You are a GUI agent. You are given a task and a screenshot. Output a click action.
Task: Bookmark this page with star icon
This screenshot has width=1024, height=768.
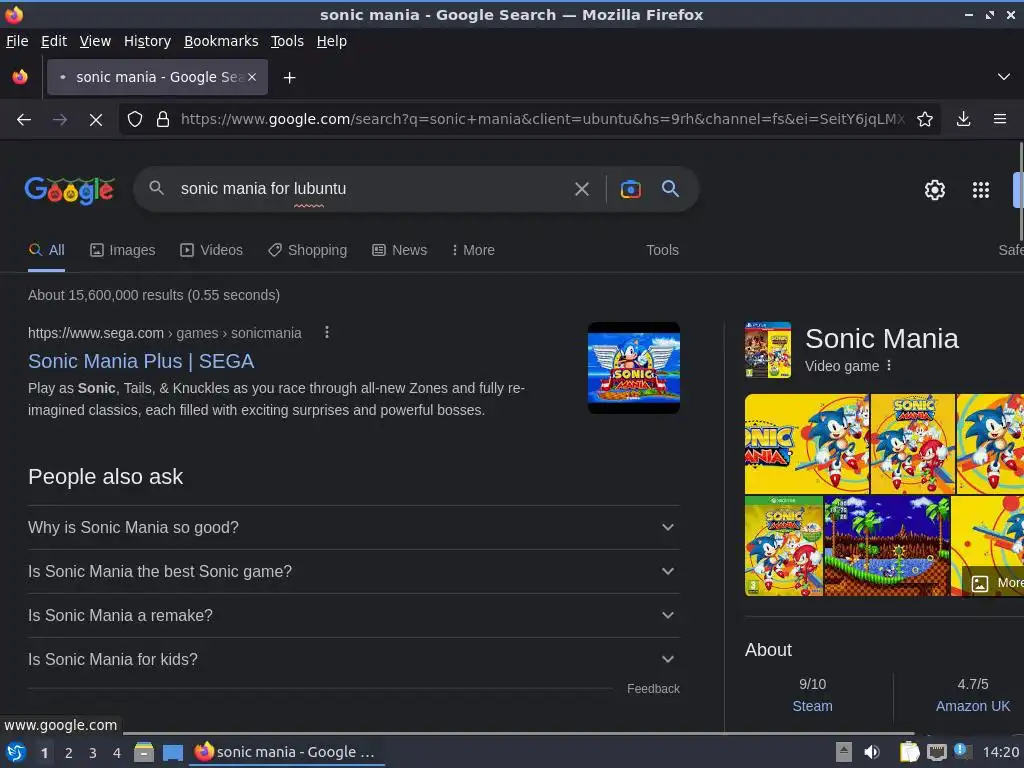pos(925,119)
